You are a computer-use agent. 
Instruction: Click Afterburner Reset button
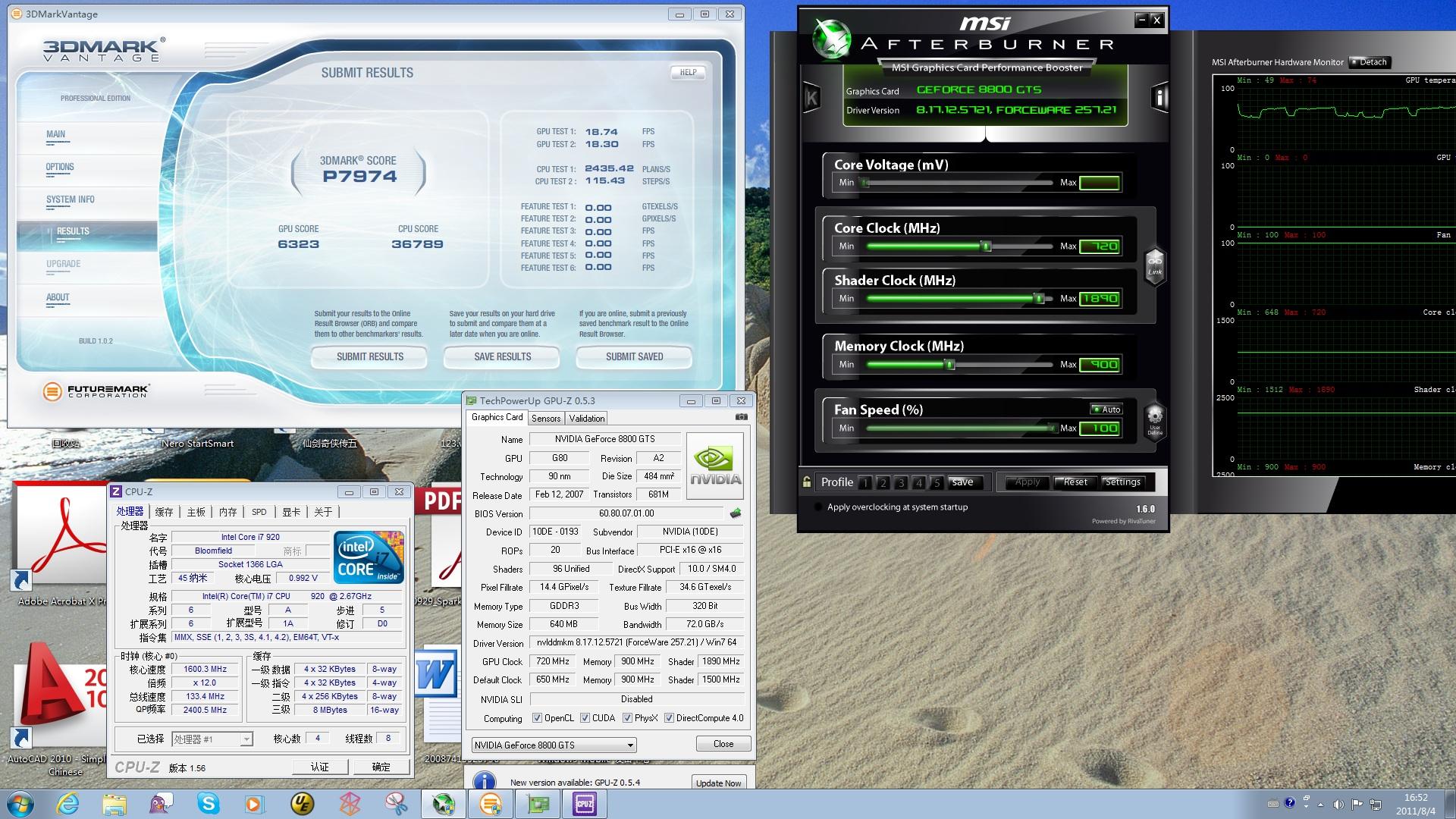coord(1075,482)
